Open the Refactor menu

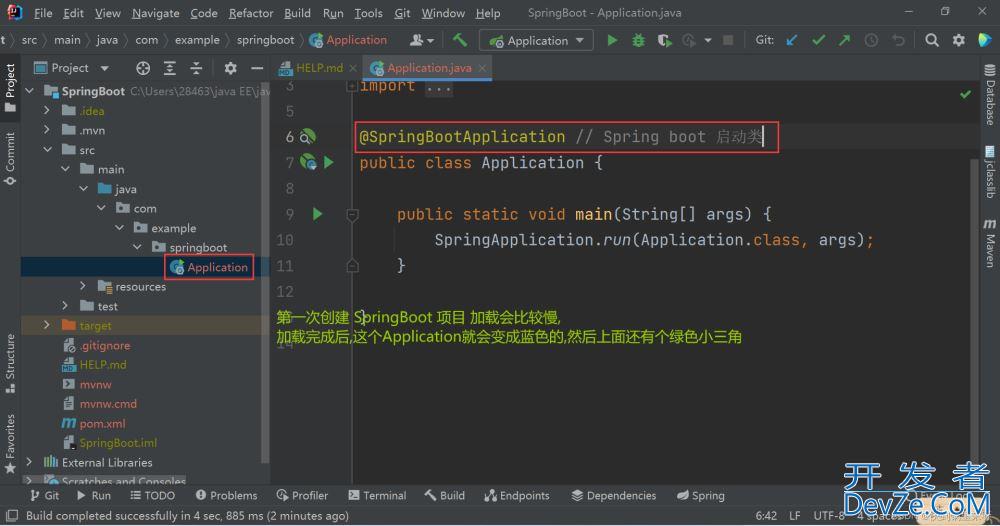pyautogui.click(x=251, y=13)
